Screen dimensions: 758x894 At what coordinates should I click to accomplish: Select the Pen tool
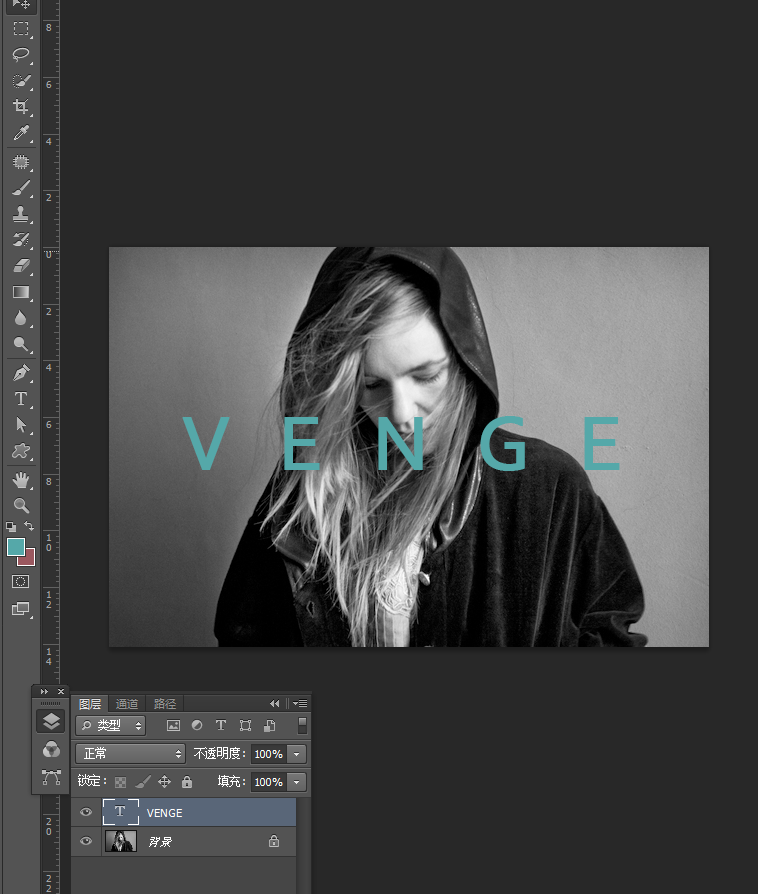pyautogui.click(x=21, y=373)
